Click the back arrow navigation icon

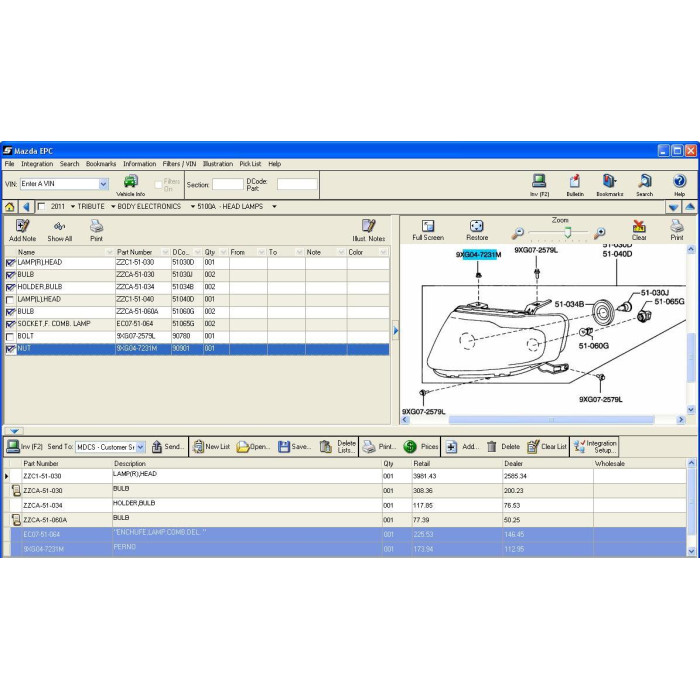click(26, 207)
